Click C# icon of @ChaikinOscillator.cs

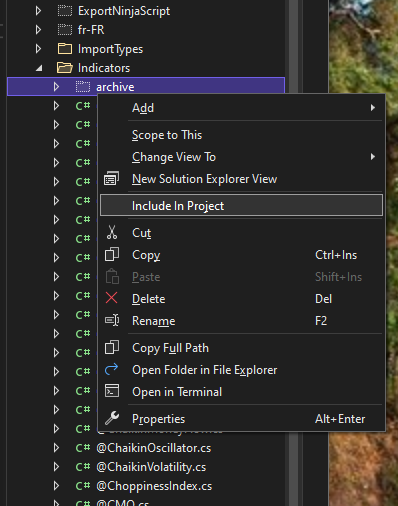(x=83, y=448)
